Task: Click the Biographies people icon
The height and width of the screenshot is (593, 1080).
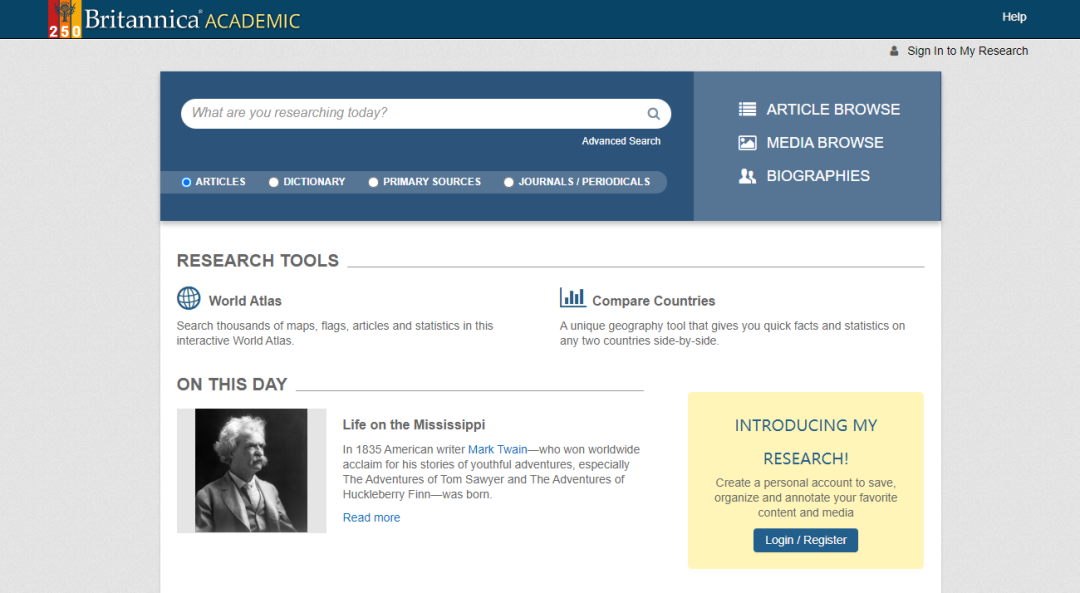Action: point(747,176)
